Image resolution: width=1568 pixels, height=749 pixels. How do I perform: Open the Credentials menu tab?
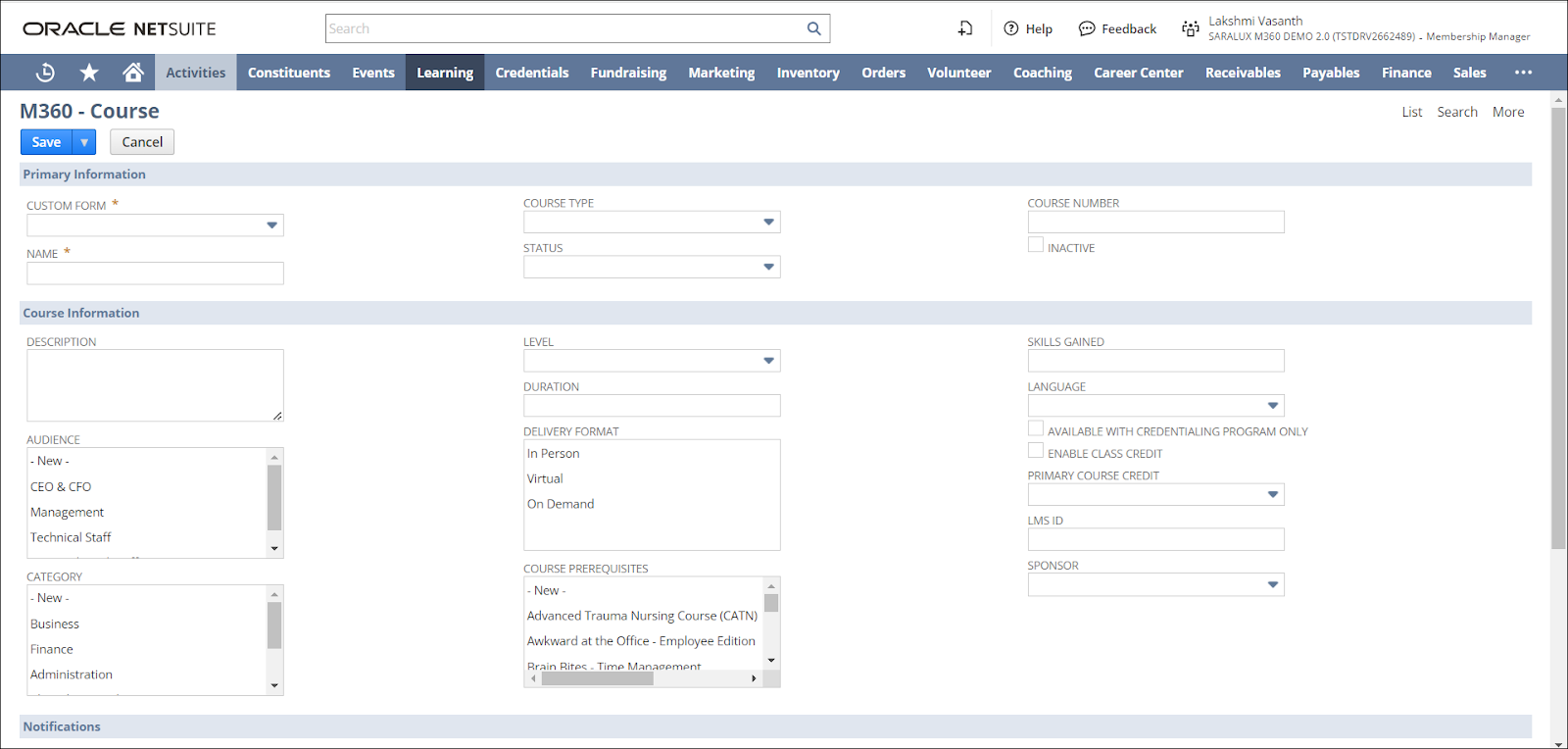pyautogui.click(x=531, y=73)
